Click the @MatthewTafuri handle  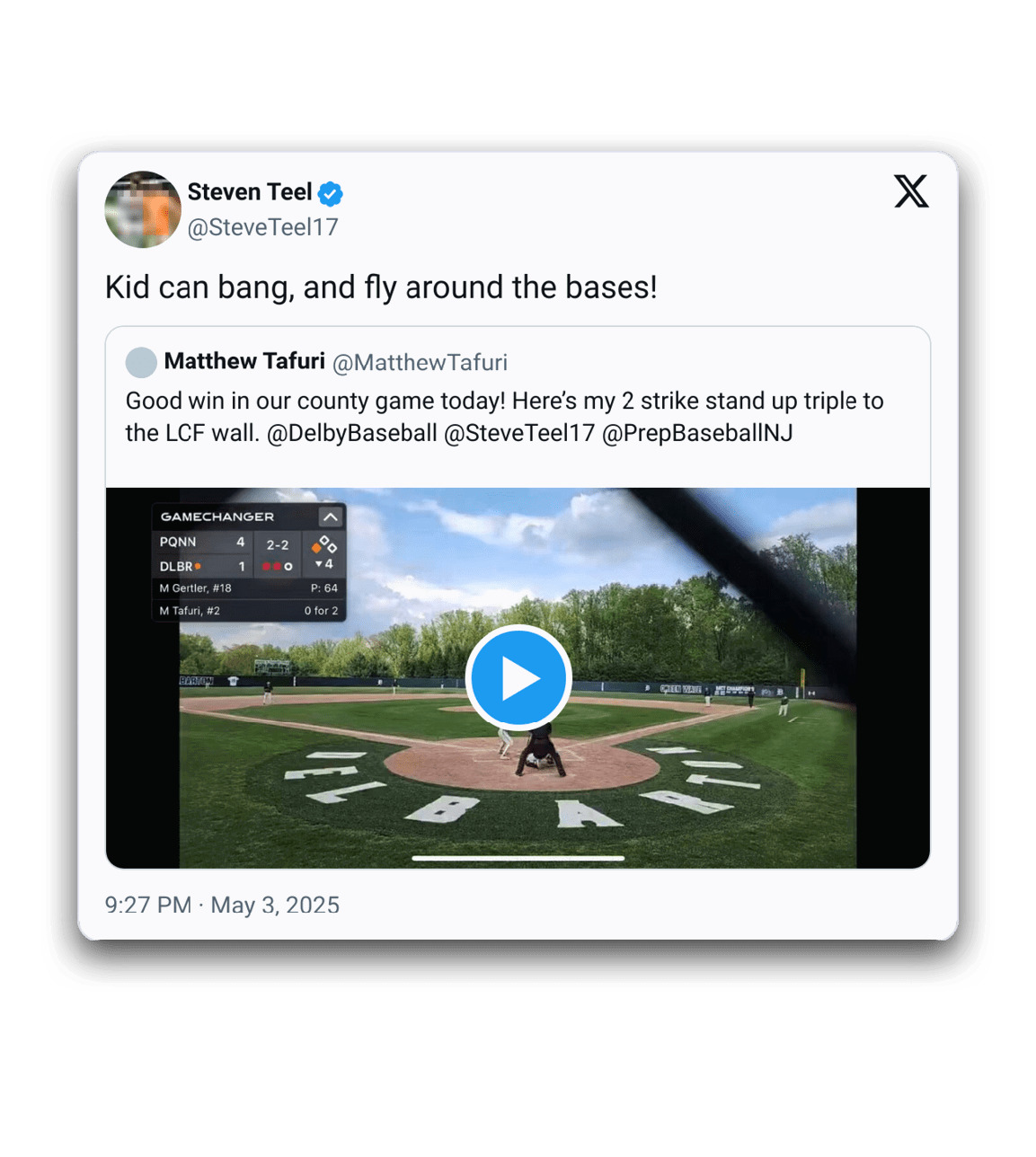420,363
